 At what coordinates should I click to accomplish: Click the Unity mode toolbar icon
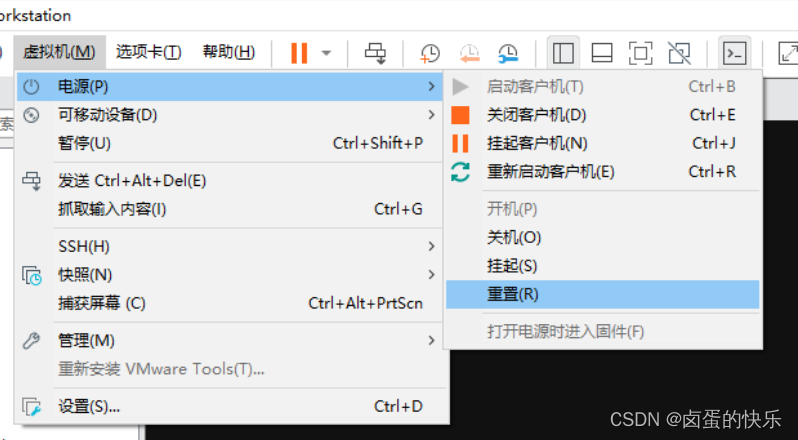pos(679,53)
